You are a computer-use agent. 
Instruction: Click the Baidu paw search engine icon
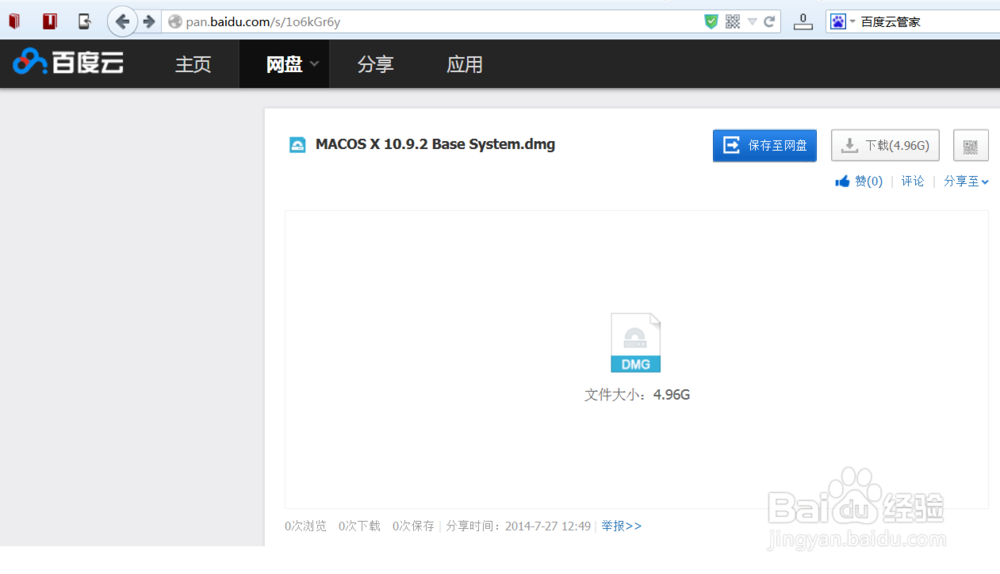(x=837, y=22)
